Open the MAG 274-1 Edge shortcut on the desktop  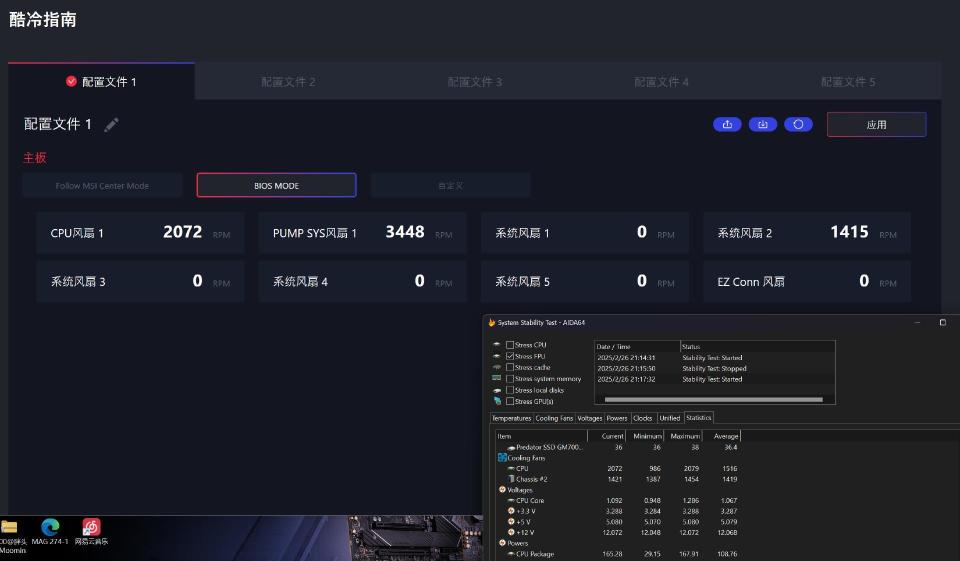point(50,532)
